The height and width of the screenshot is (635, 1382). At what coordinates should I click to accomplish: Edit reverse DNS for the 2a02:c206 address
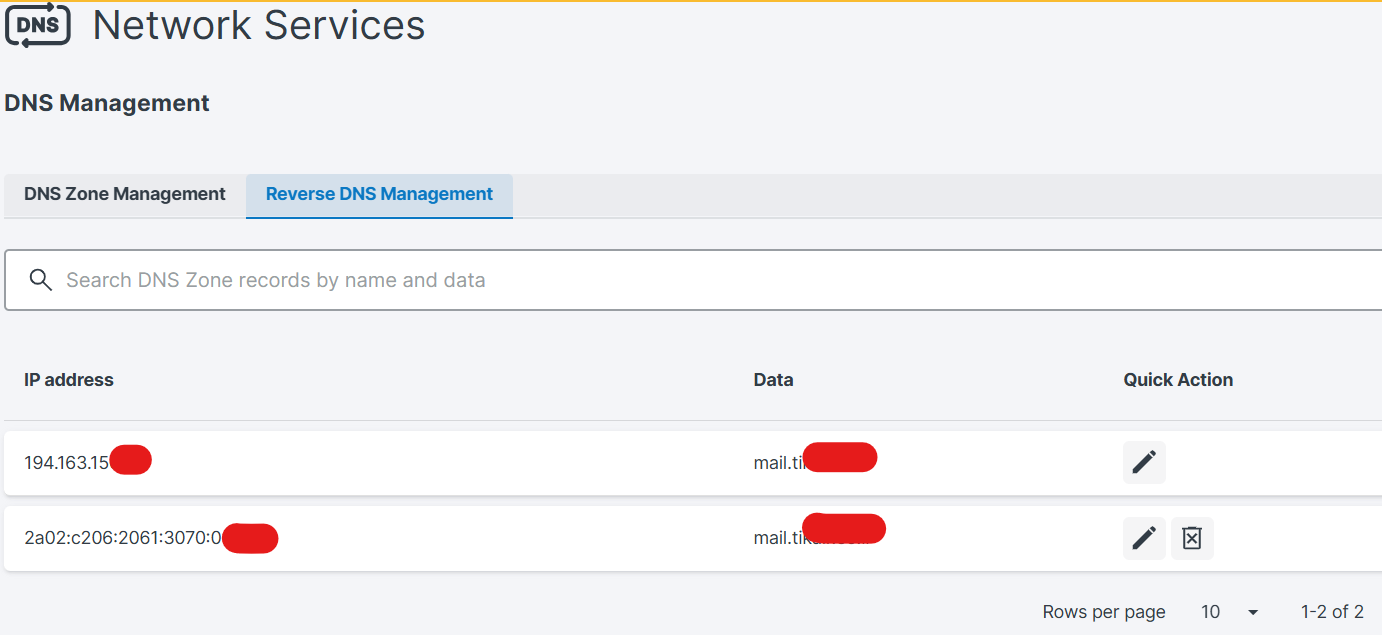1144,538
